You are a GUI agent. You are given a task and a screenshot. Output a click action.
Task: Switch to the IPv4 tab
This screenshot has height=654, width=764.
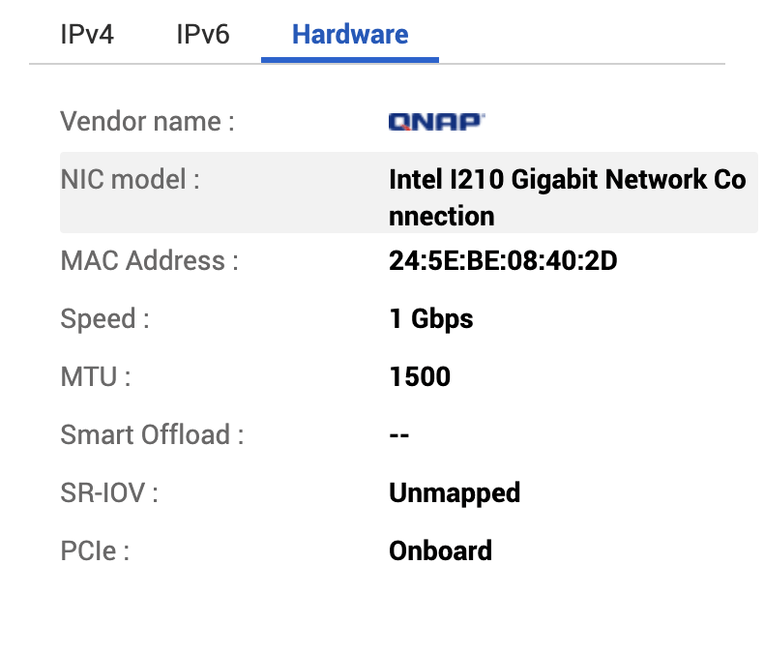[87, 35]
